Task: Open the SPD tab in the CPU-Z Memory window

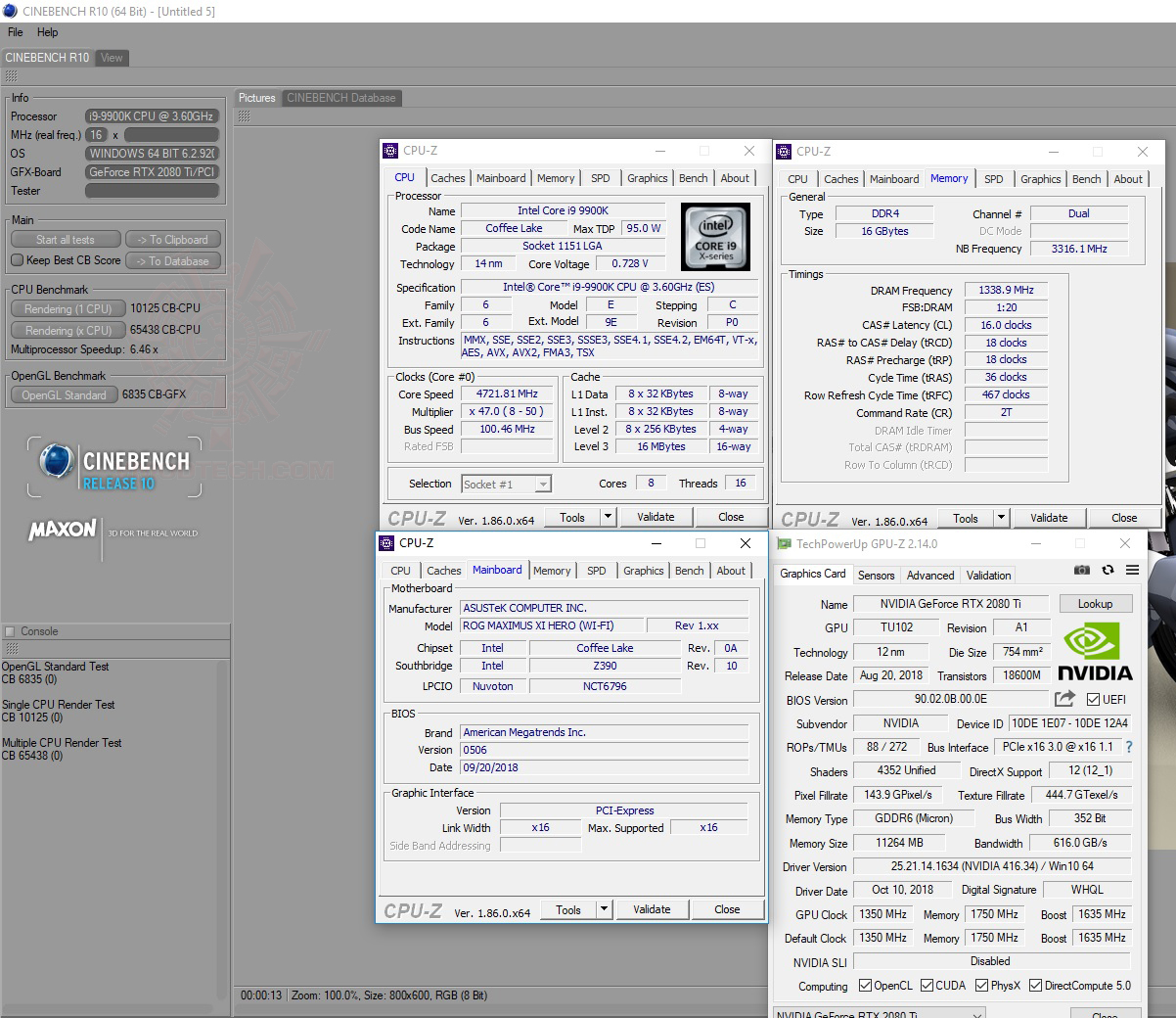Action: [x=994, y=179]
